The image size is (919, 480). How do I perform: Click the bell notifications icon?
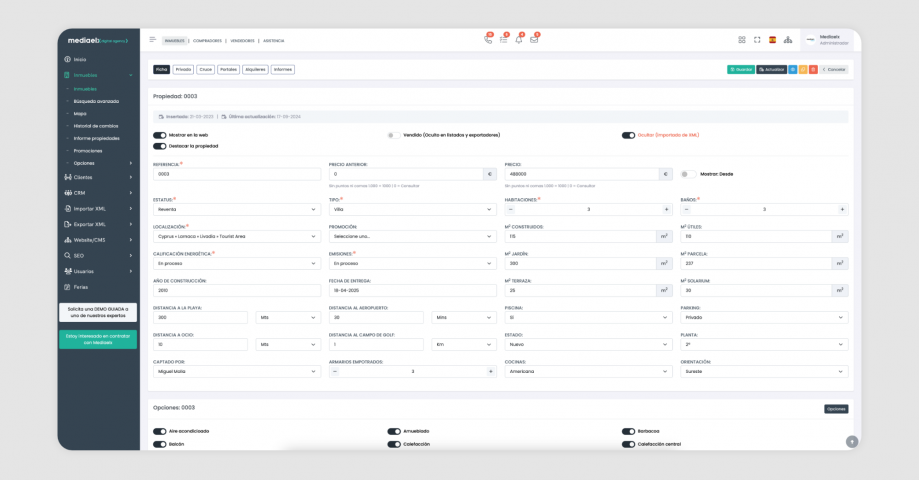click(518, 40)
